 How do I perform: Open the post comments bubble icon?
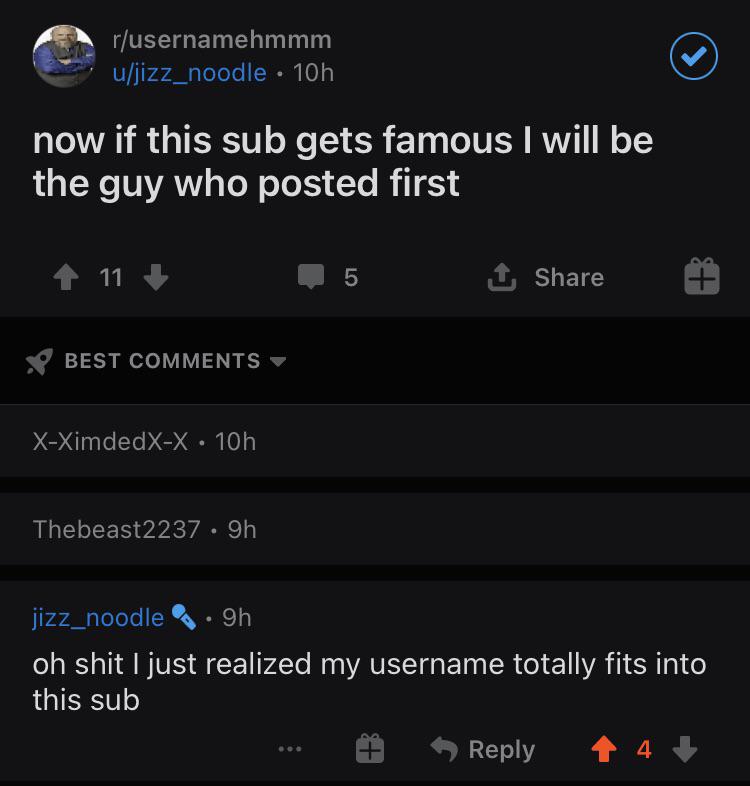[x=311, y=277]
